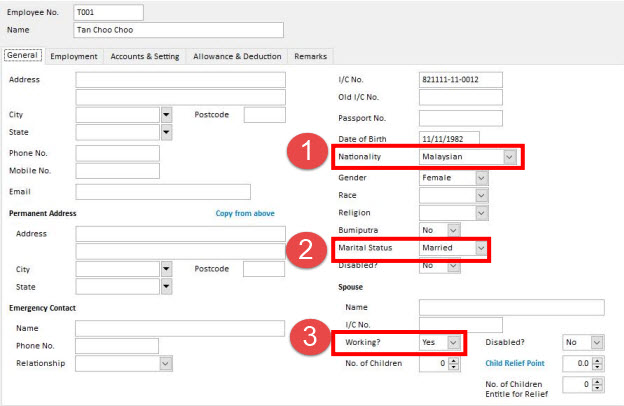Open the Accounts & Setting tab
The width and height of the screenshot is (624, 406).
[145, 57]
